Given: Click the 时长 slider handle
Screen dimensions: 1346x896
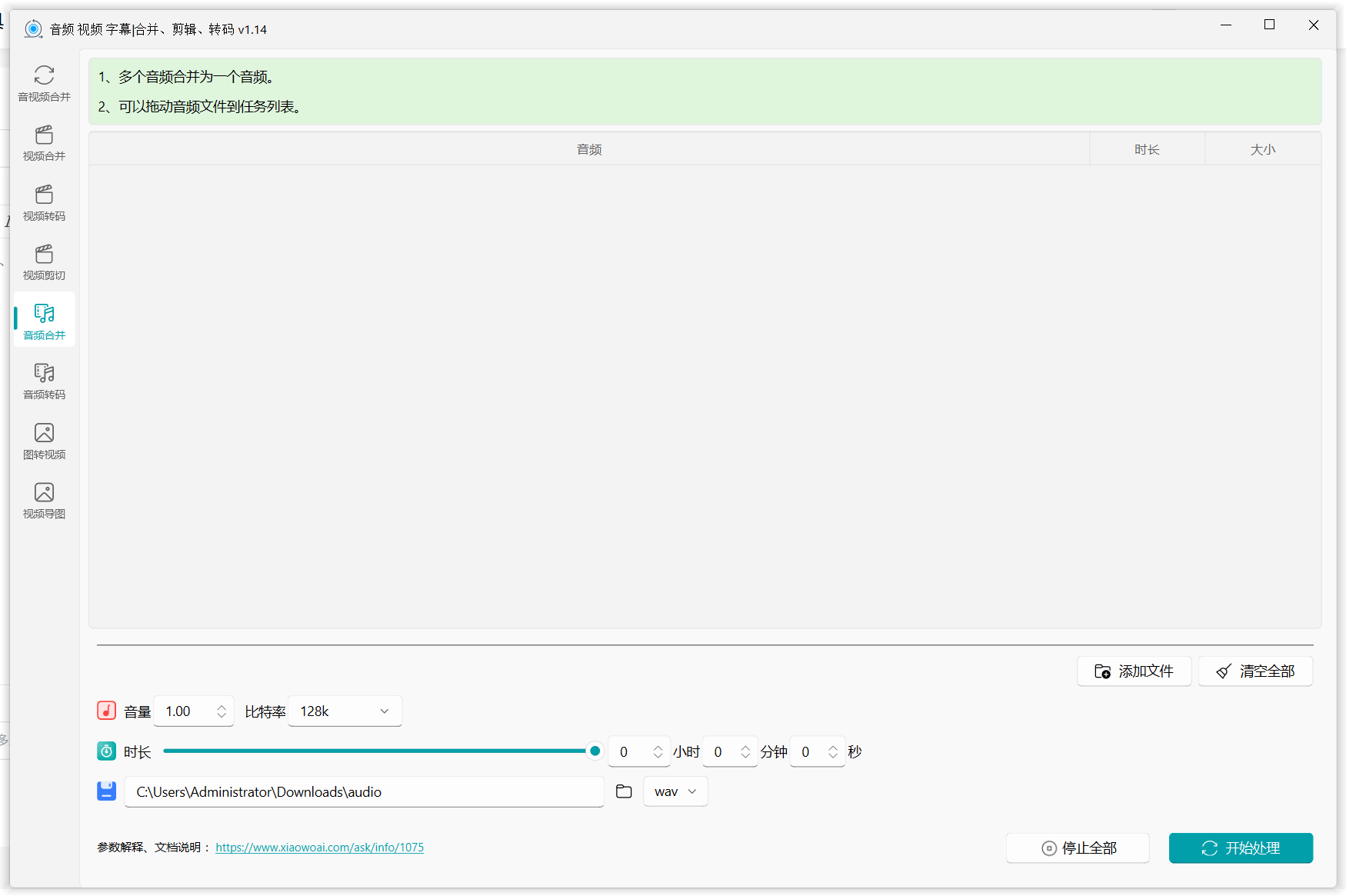Looking at the screenshot, I should click(595, 751).
